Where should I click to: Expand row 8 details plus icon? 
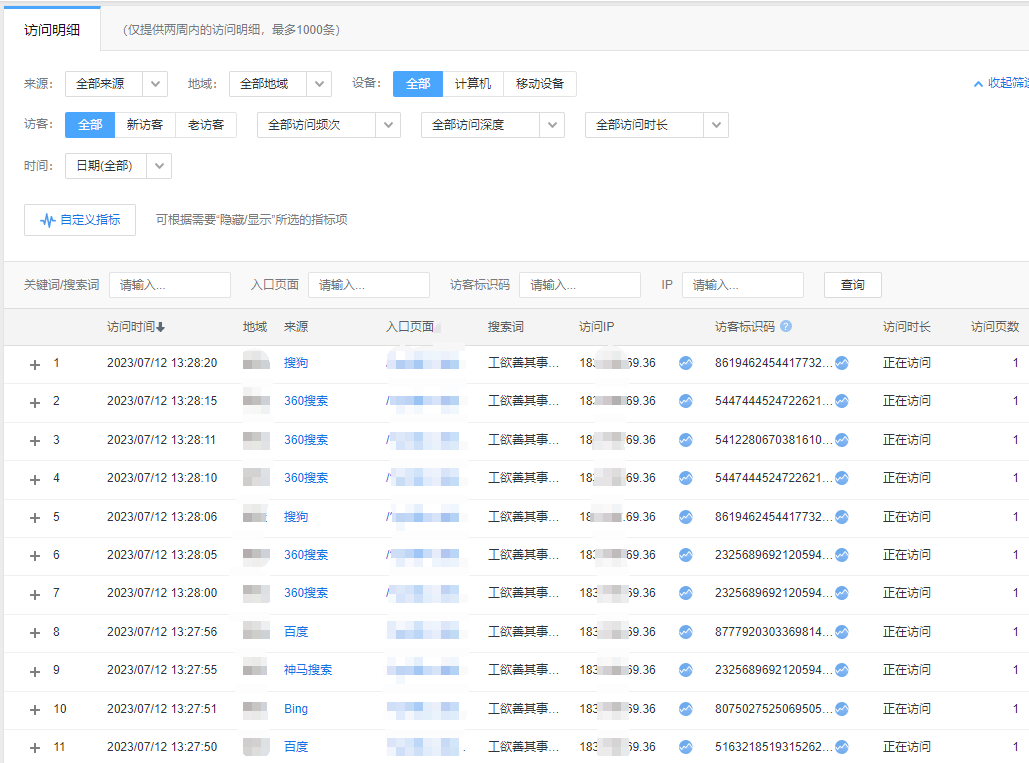click(x=35, y=632)
